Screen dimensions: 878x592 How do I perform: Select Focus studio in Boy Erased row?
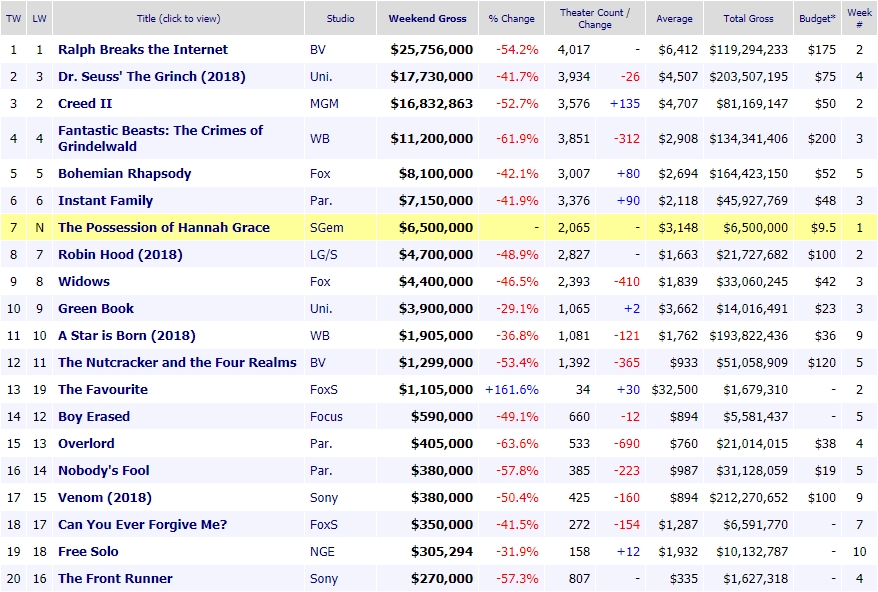pyautogui.click(x=326, y=416)
